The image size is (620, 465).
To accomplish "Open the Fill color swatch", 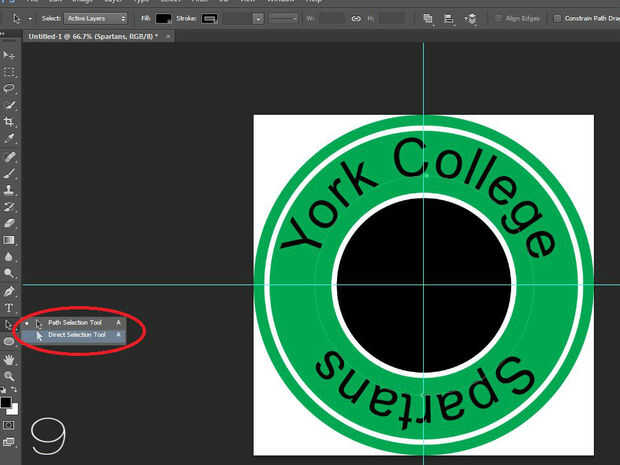I will 163,19.
